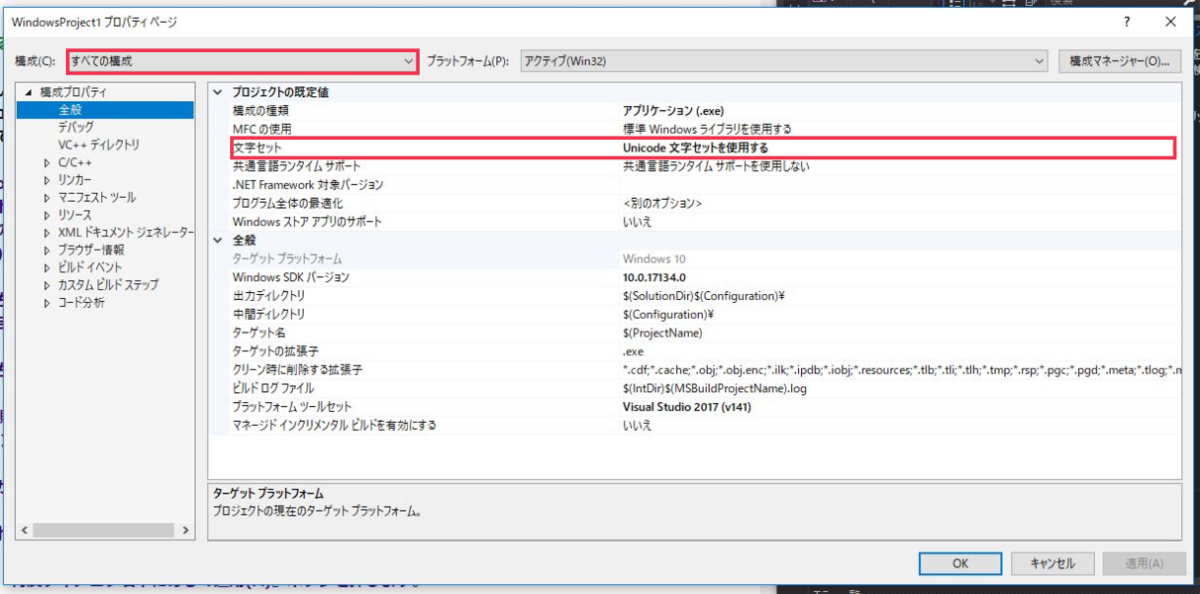Expand the カスタム ビルド ステップ node

[x=46, y=285]
